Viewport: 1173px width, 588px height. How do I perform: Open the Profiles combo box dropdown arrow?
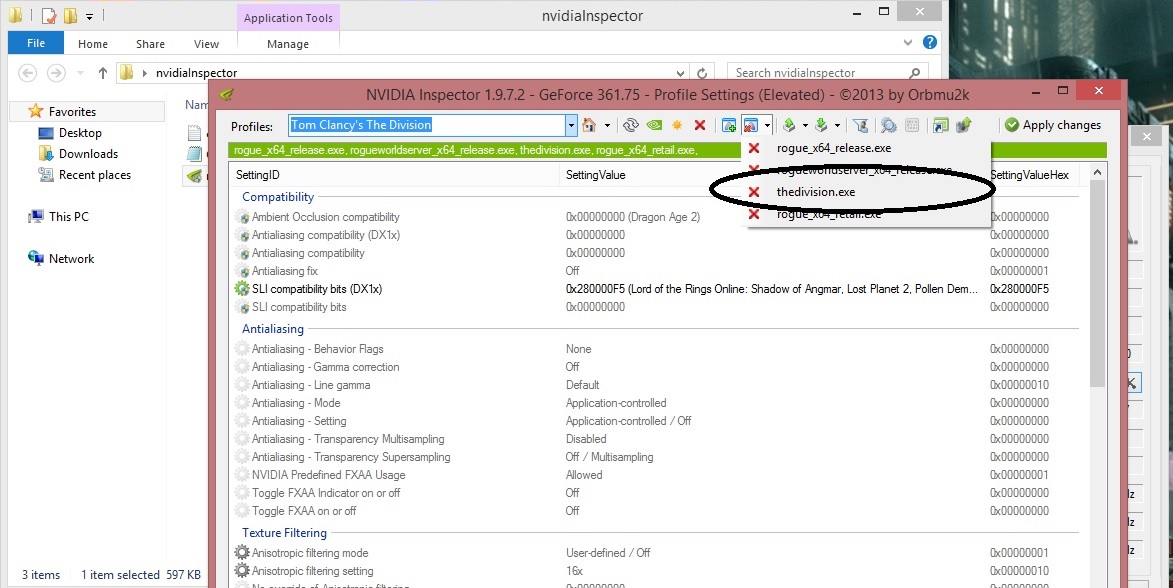tap(571, 125)
